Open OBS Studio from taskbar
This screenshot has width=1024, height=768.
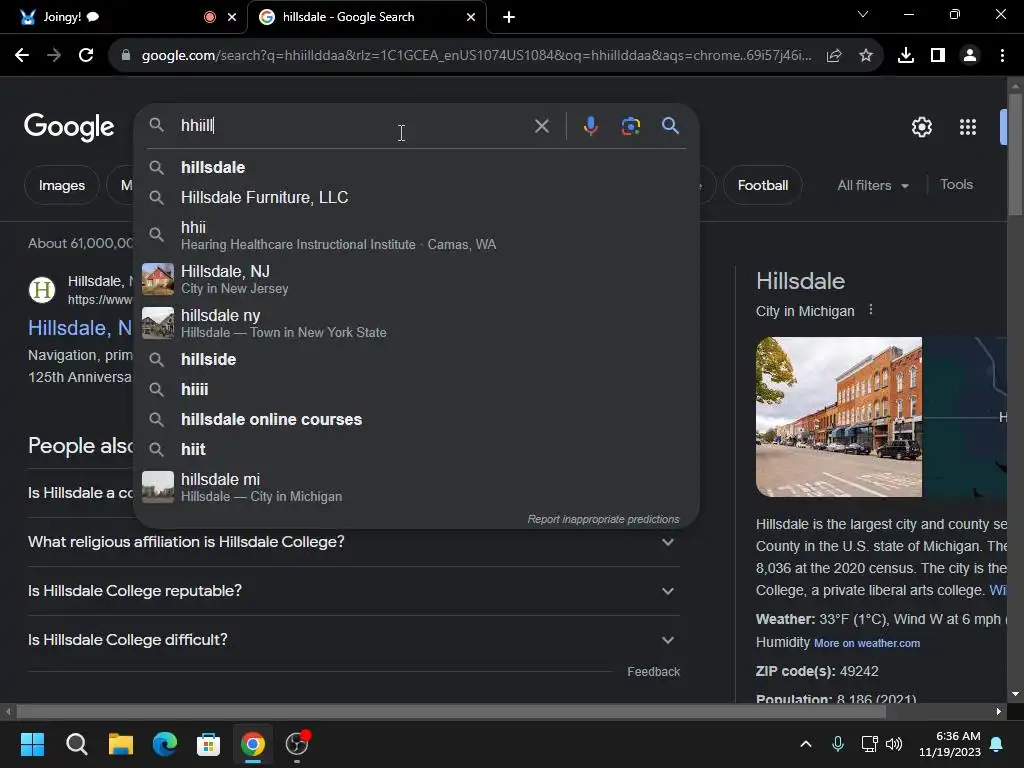coord(297,744)
